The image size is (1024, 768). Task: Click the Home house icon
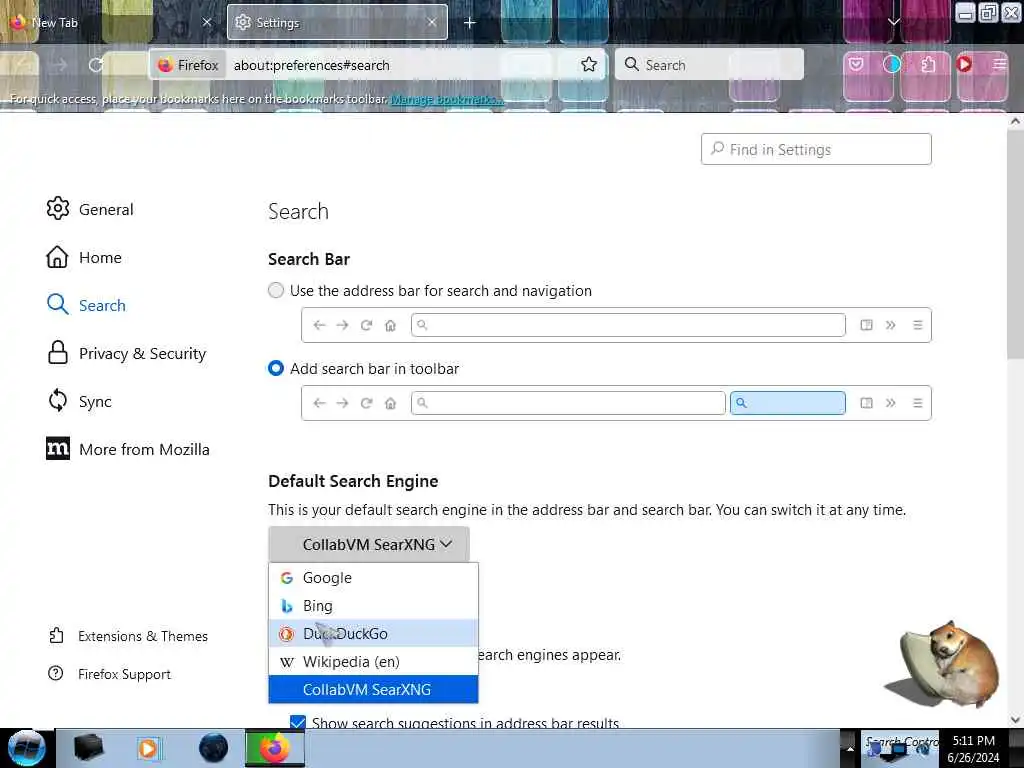pyautogui.click(x=57, y=257)
